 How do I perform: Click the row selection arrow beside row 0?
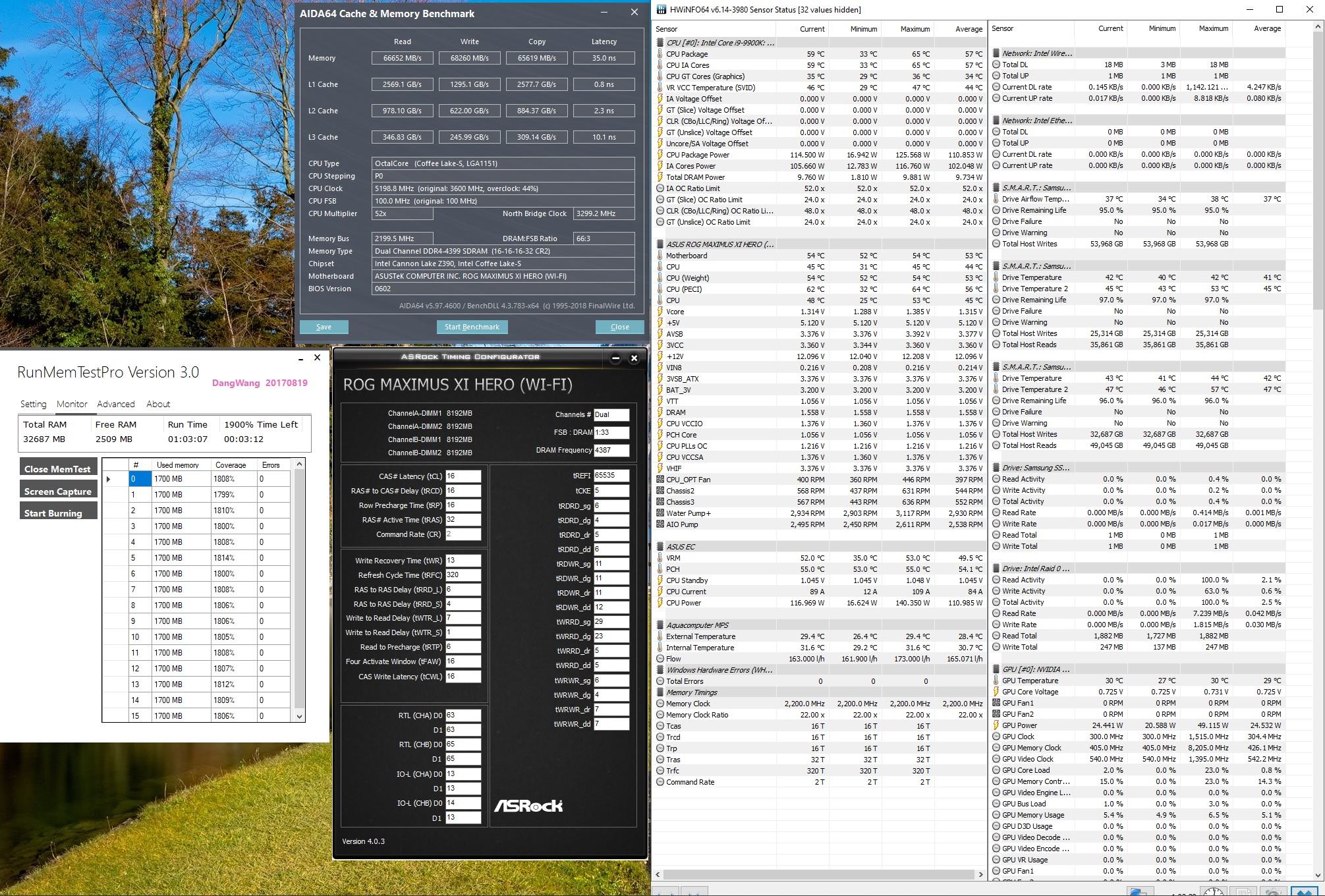pos(109,479)
